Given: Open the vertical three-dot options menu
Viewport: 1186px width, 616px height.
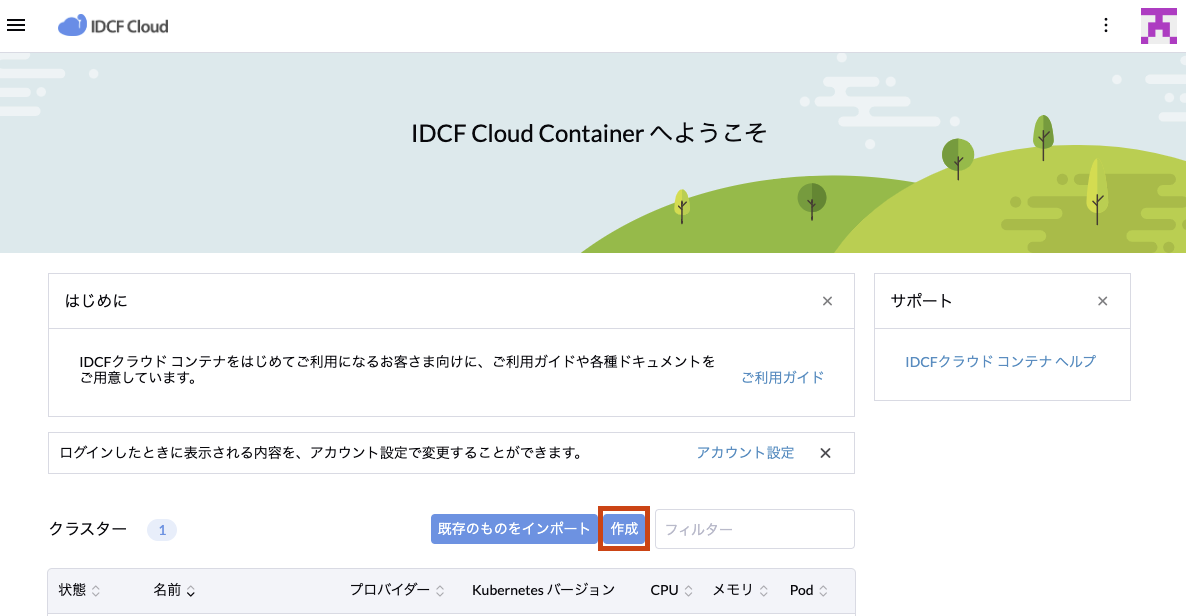Looking at the screenshot, I should [1106, 26].
